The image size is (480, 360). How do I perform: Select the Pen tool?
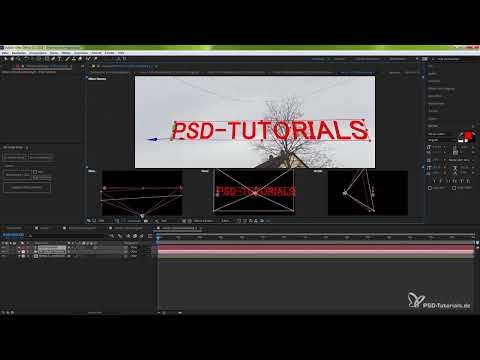53,59
